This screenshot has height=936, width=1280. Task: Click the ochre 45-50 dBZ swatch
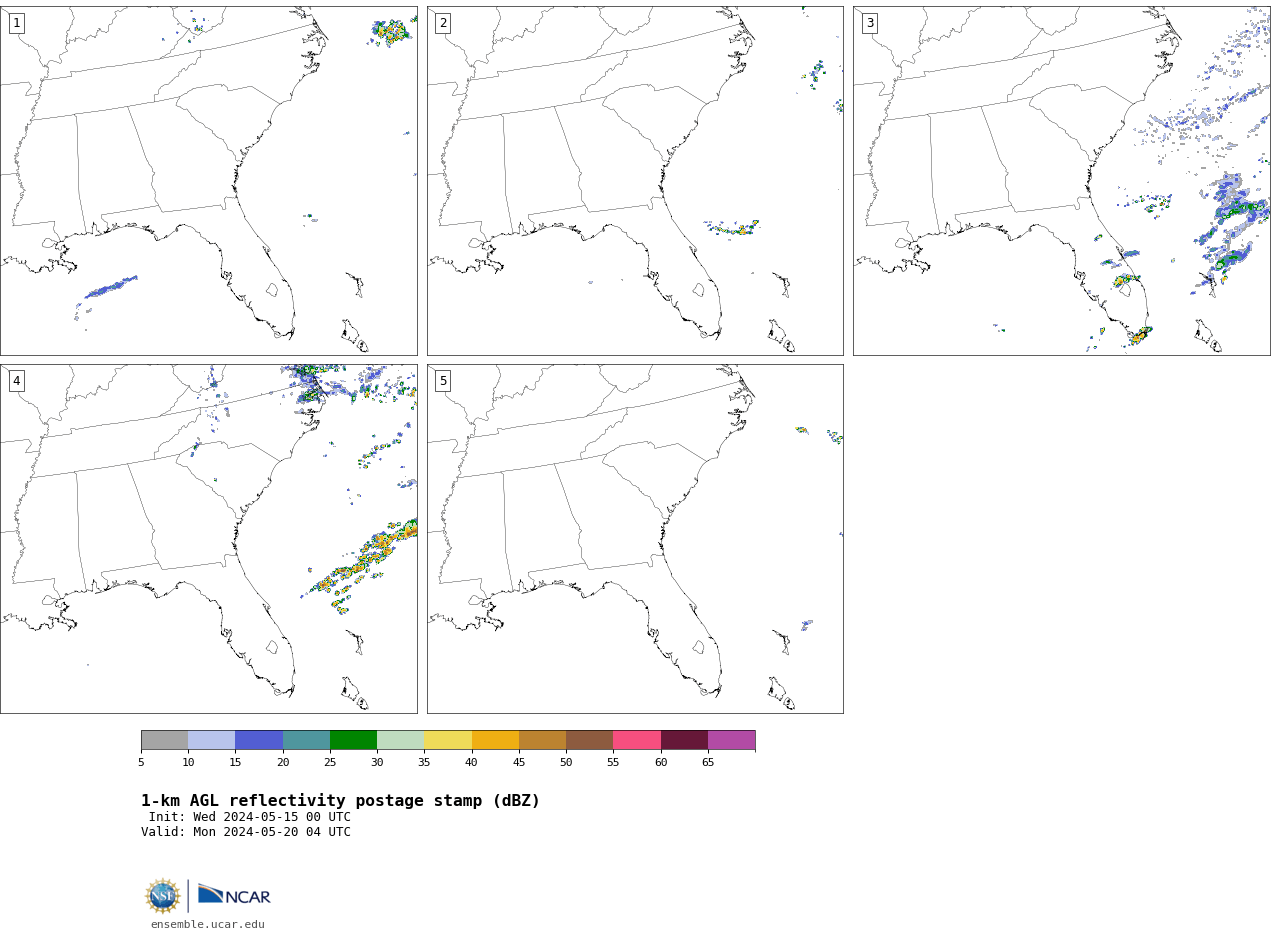click(542, 740)
